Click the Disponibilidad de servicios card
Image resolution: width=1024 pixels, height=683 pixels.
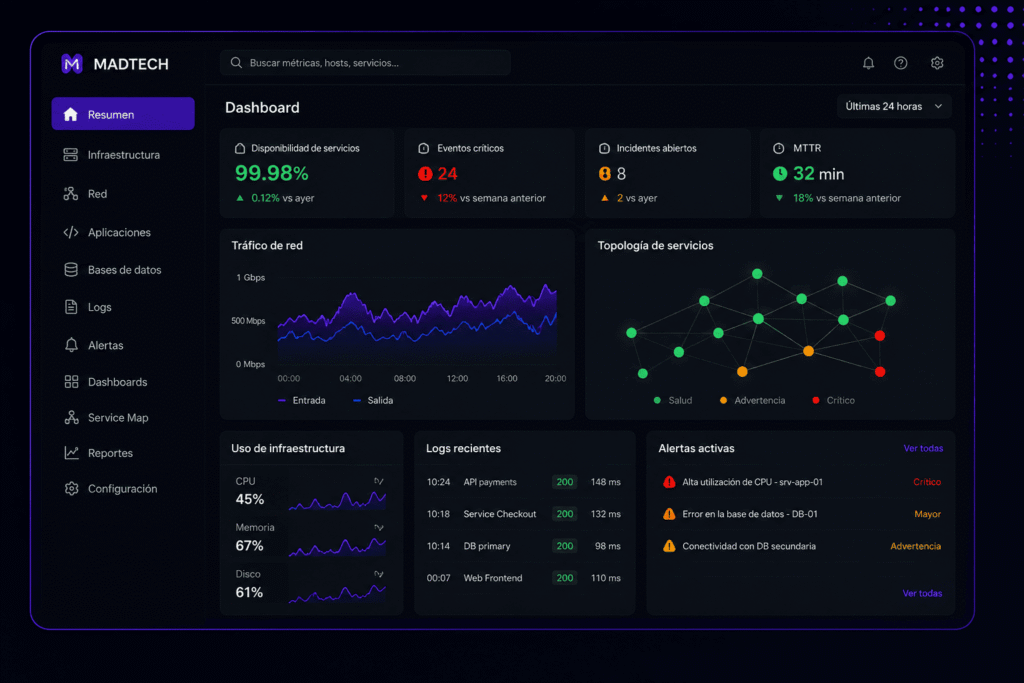tap(307, 172)
